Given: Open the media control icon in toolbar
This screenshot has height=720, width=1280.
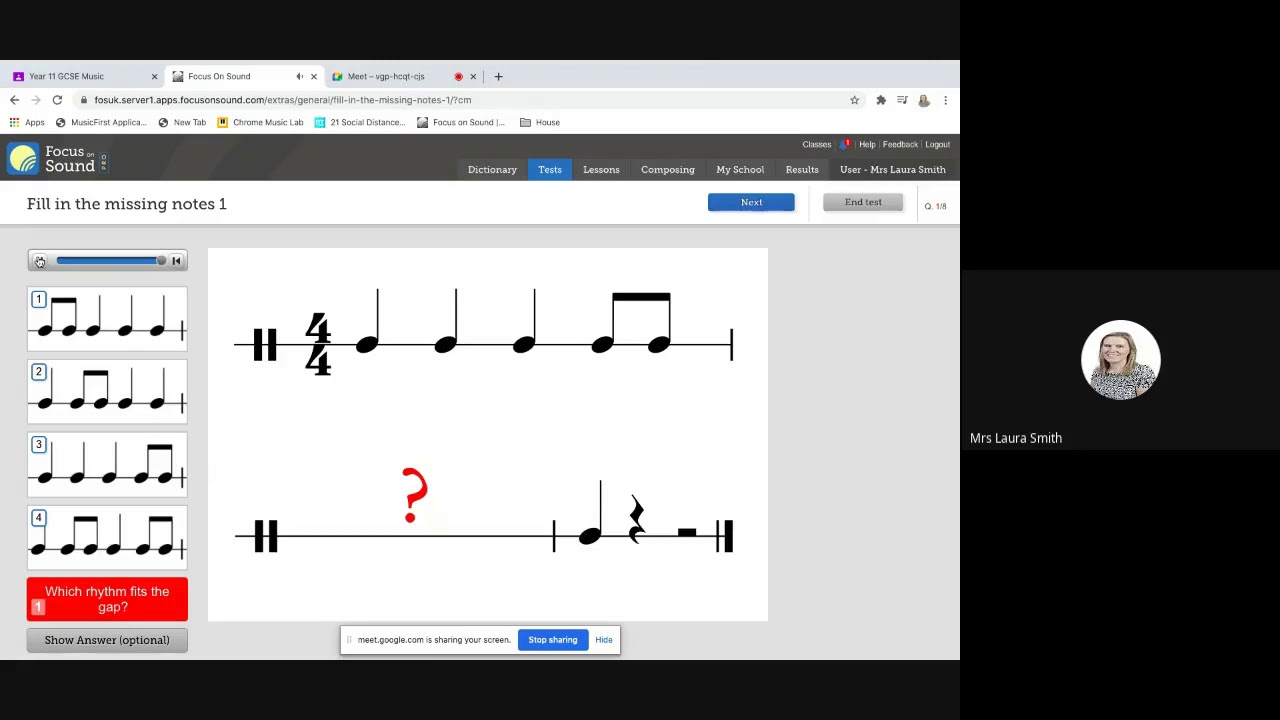Looking at the screenshot, I should 902,100.
